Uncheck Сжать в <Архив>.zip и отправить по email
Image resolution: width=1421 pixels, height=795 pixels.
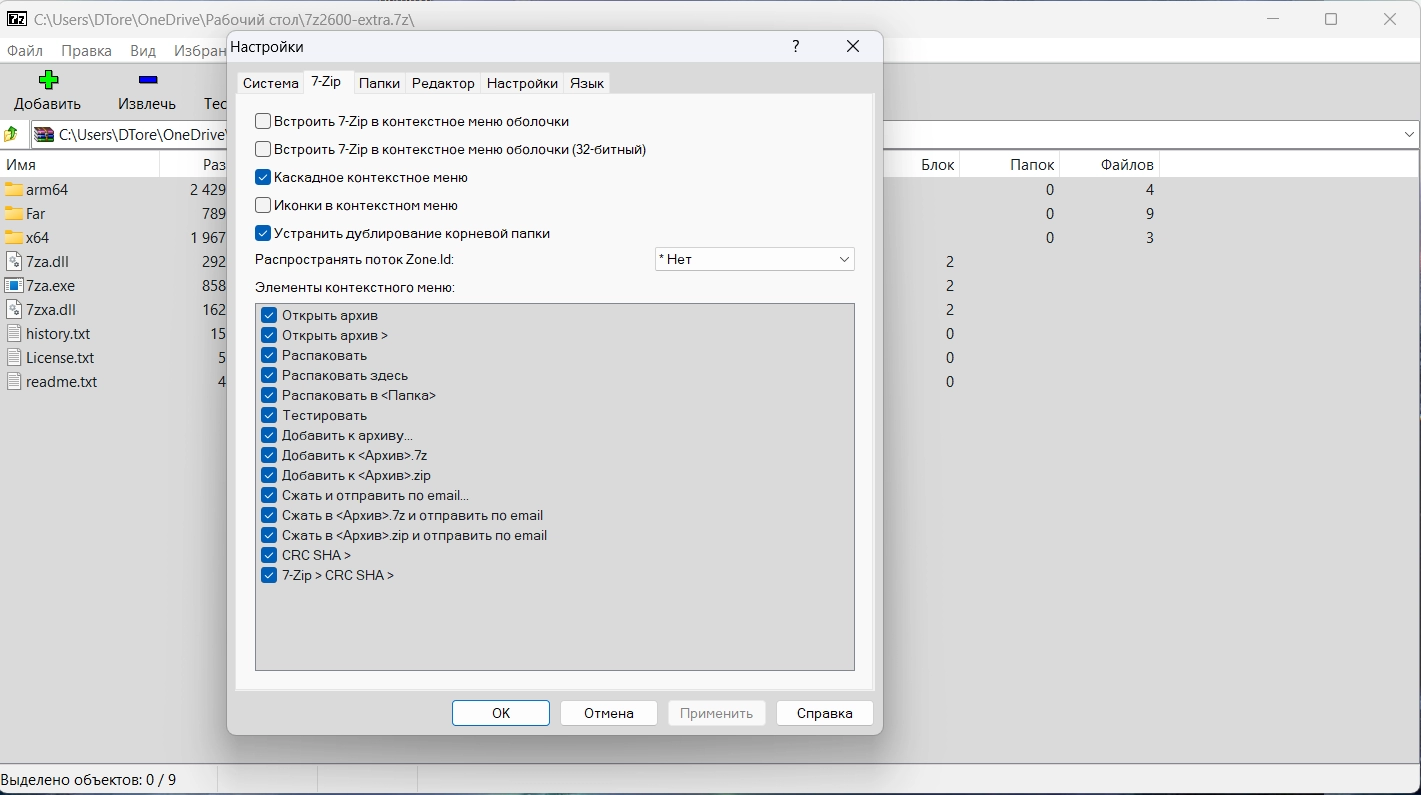coord(269,535)
